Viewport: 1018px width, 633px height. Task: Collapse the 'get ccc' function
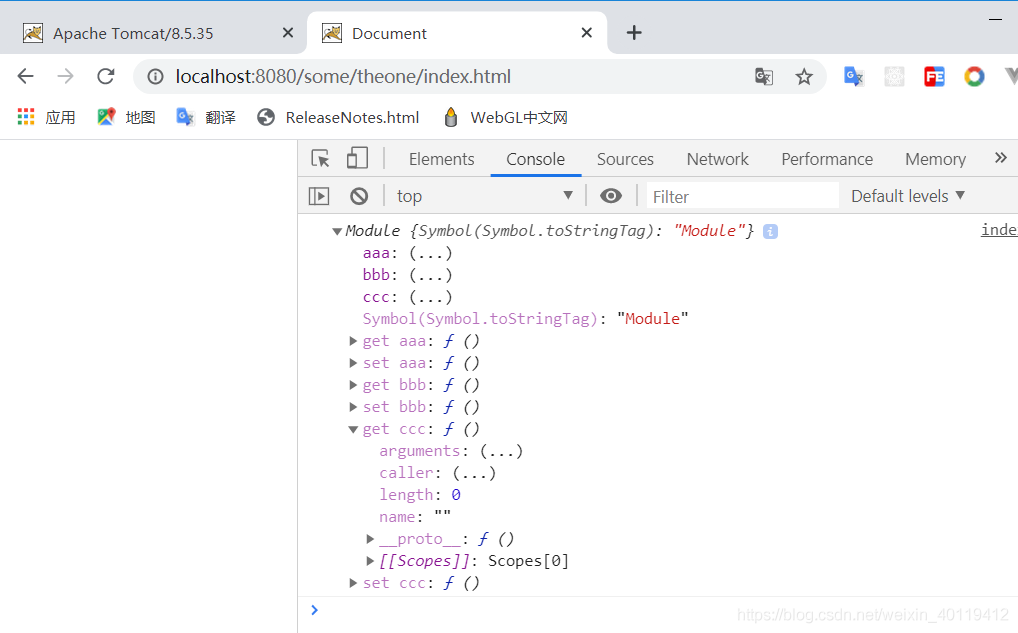(353, 429)
